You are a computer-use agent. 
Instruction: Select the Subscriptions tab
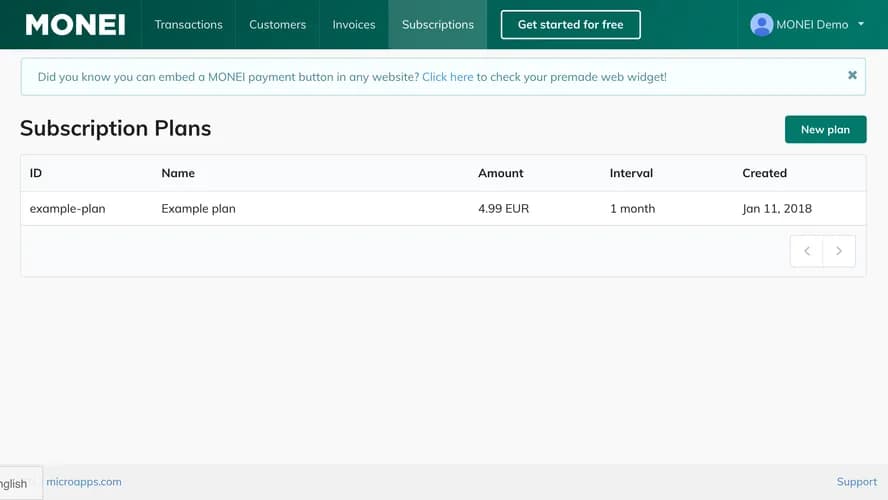click(x=438, y=24)
